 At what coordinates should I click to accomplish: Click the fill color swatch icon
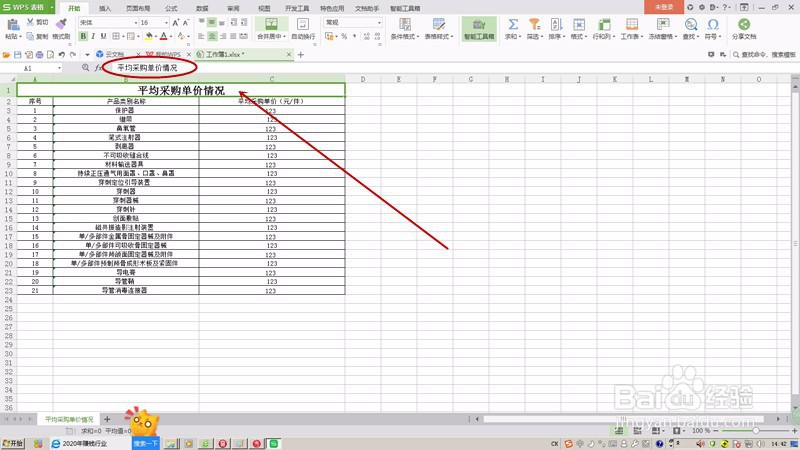[149, 36]
